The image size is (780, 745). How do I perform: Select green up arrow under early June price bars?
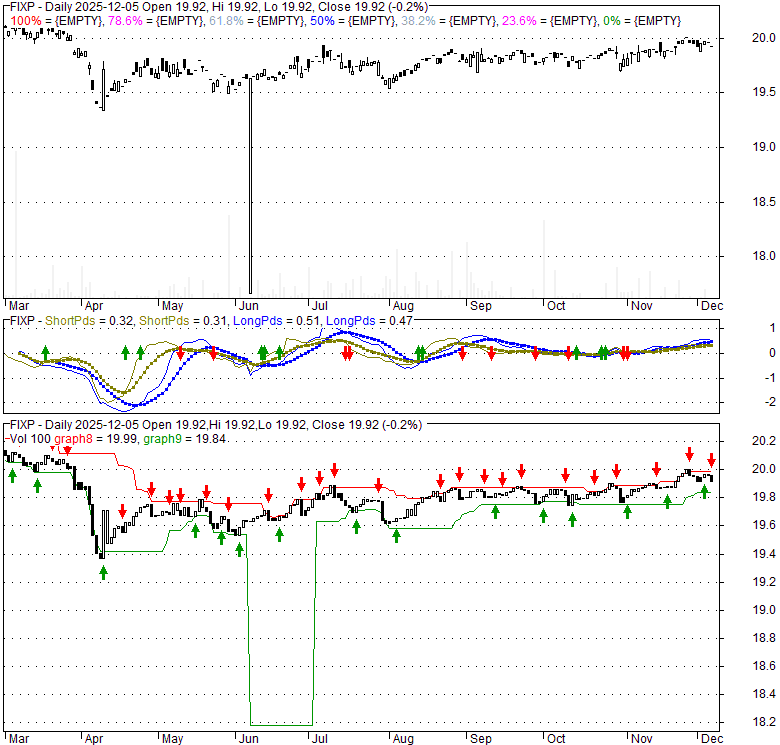coord(240,547)
